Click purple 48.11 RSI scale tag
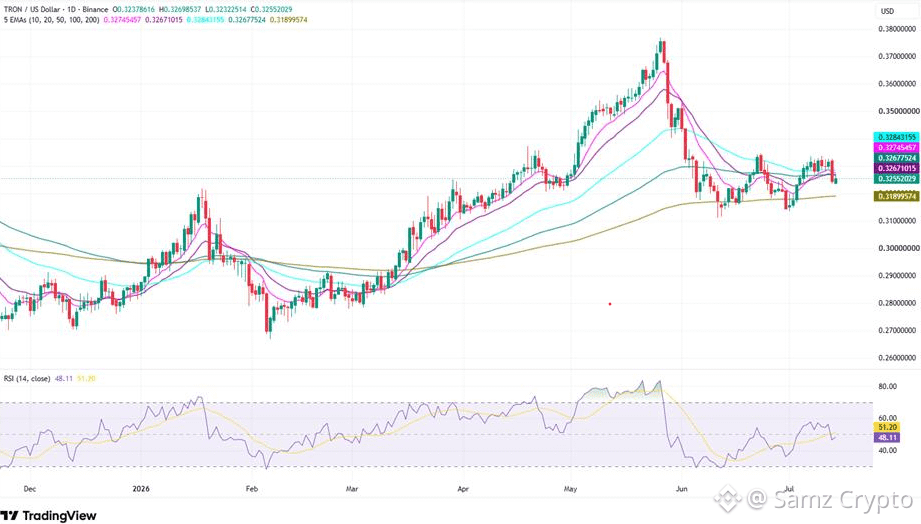The width and height of the screenshot is (921, 524). [888, 438]
